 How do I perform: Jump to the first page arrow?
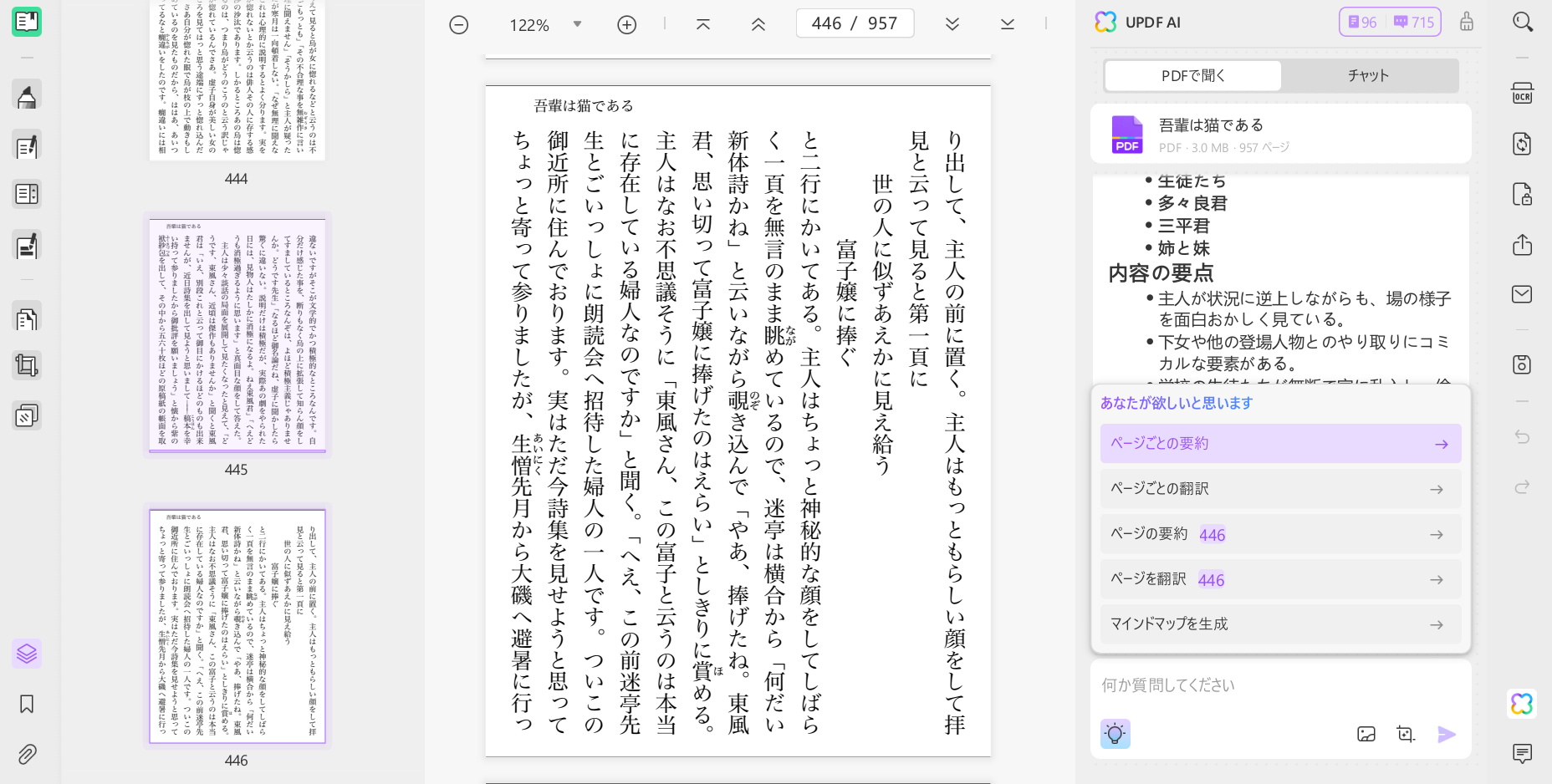tap(703, 24)
